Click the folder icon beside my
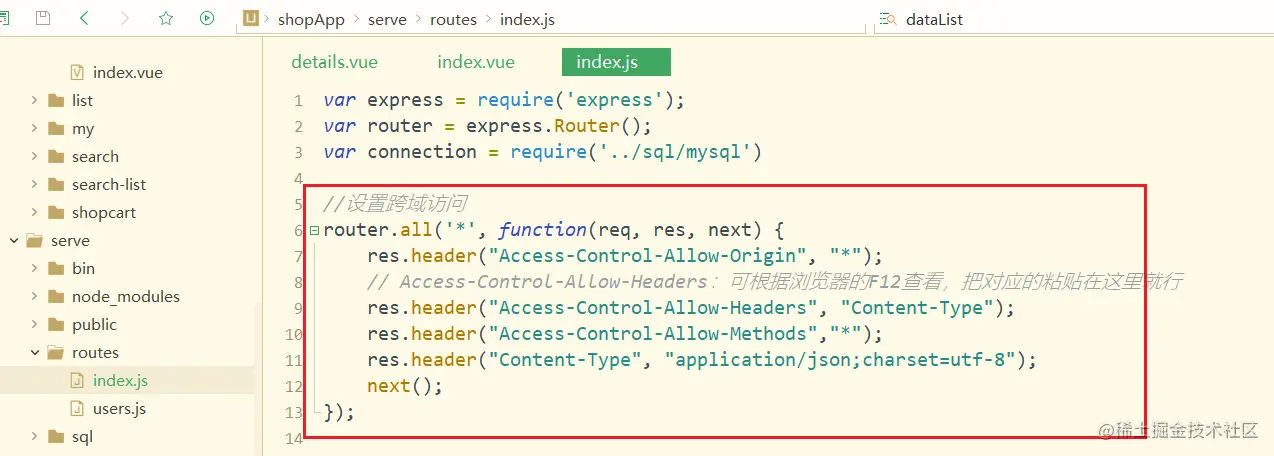The height and width of the screenshot is (456, 1274). click(x=55, y=128)
